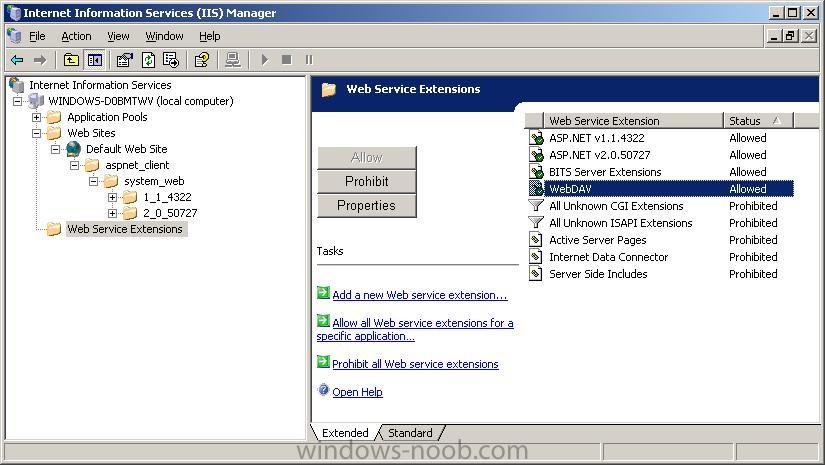Image resolution: width=825 pixels, height=465 pixels.
Task: Click the Pause item toolbar icon
Action: tap(309, 60)
